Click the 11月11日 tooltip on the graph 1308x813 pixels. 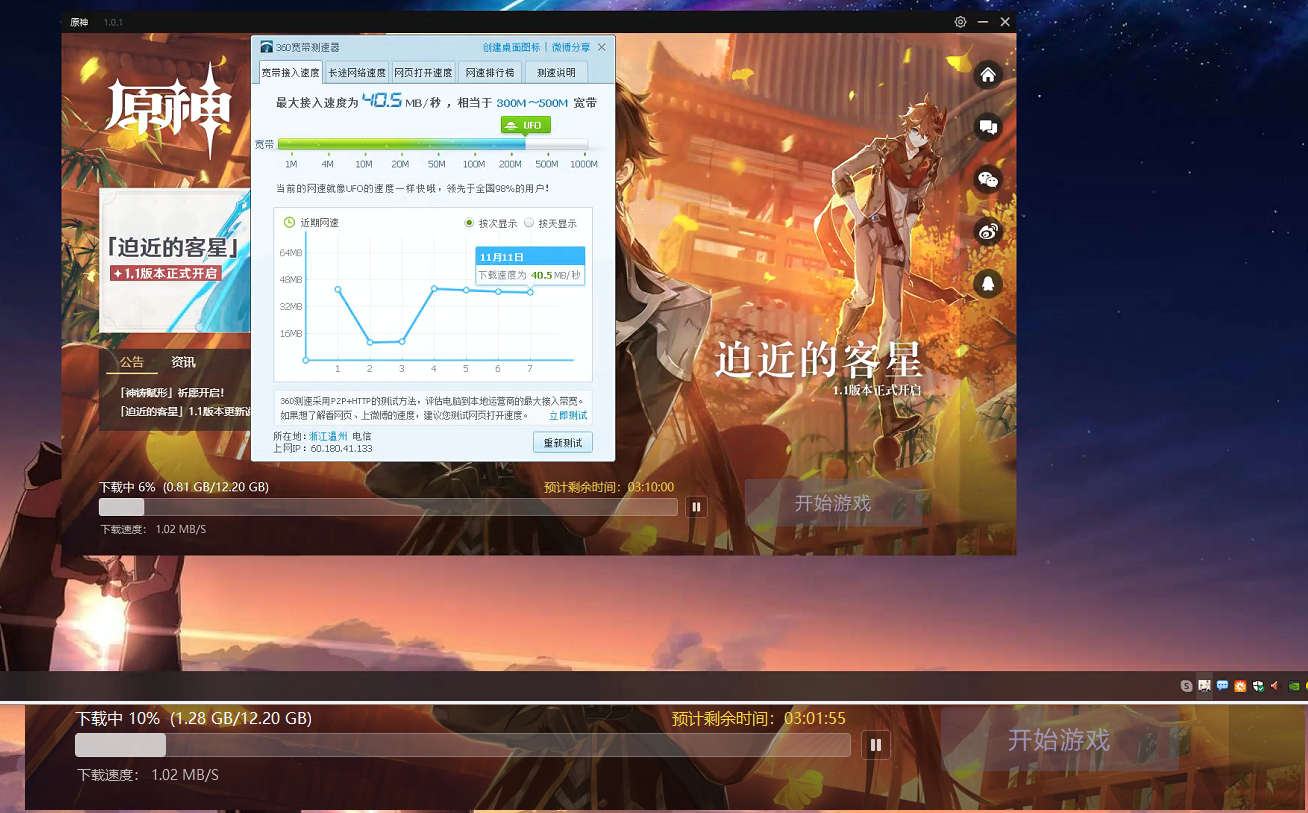530,266
